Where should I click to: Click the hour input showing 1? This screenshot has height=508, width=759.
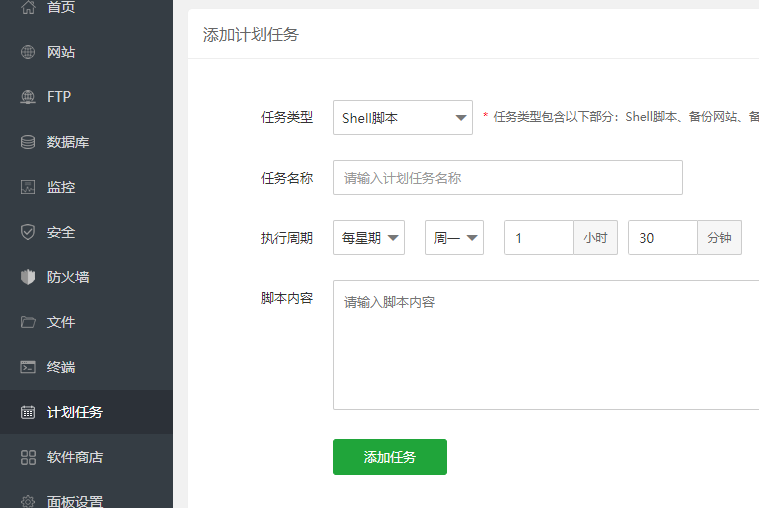coord(539,238)
